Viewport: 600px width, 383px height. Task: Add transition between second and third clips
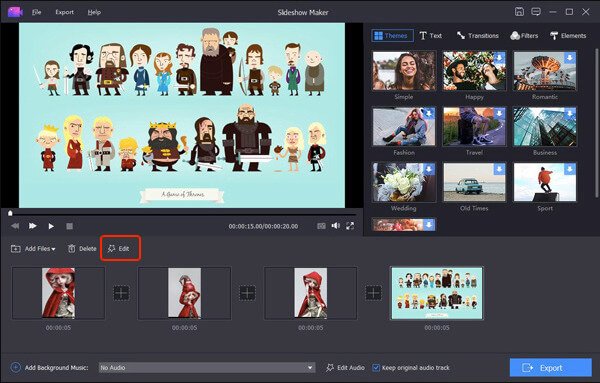pyautogui.click(x=248, y=293)
